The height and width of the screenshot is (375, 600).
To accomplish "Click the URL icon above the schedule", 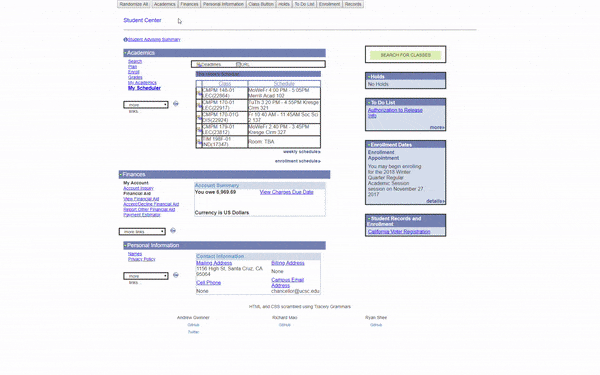I will point(238,64).
